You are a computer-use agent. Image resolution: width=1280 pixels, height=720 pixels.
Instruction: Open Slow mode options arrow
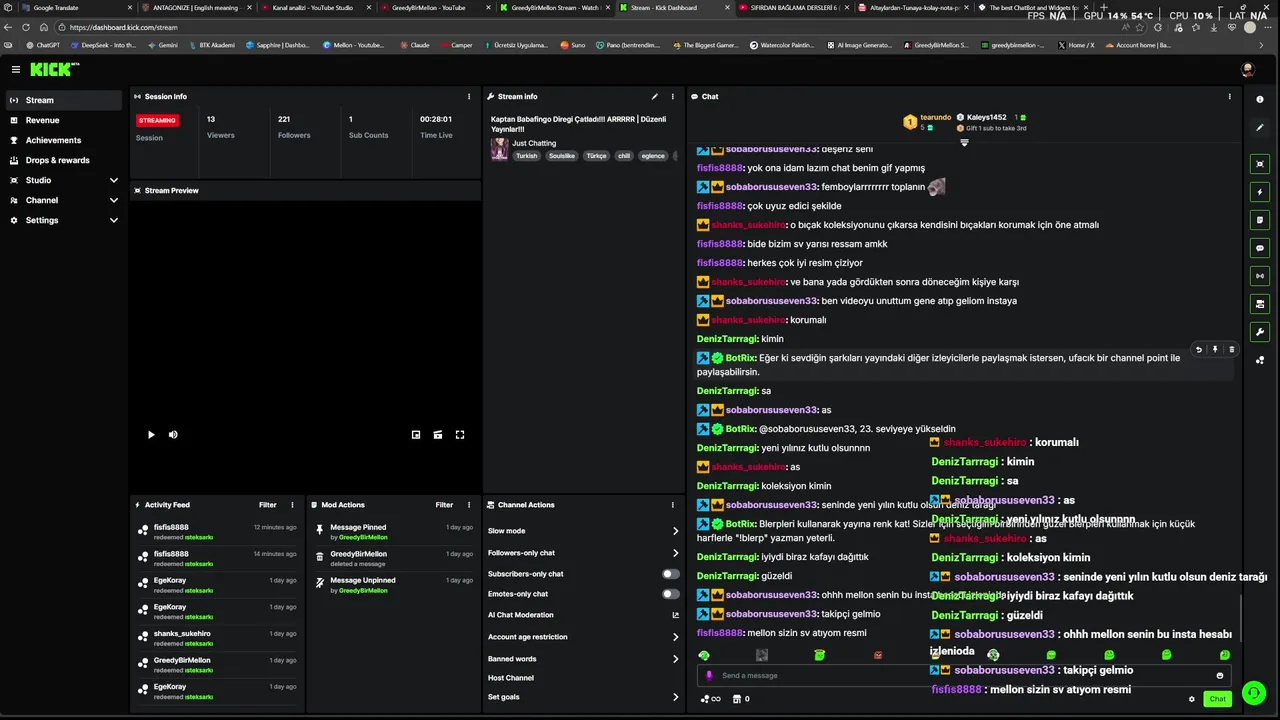[675, 531]
